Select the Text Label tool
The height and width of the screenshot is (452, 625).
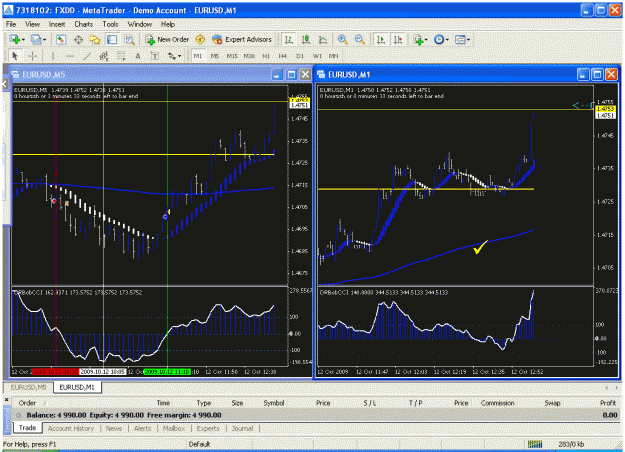155,56
